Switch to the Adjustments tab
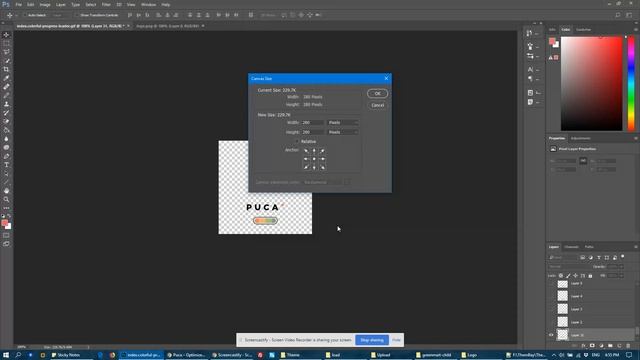This screenshot has height=360, width=640. pyautogui.click(x=580, y=138)
